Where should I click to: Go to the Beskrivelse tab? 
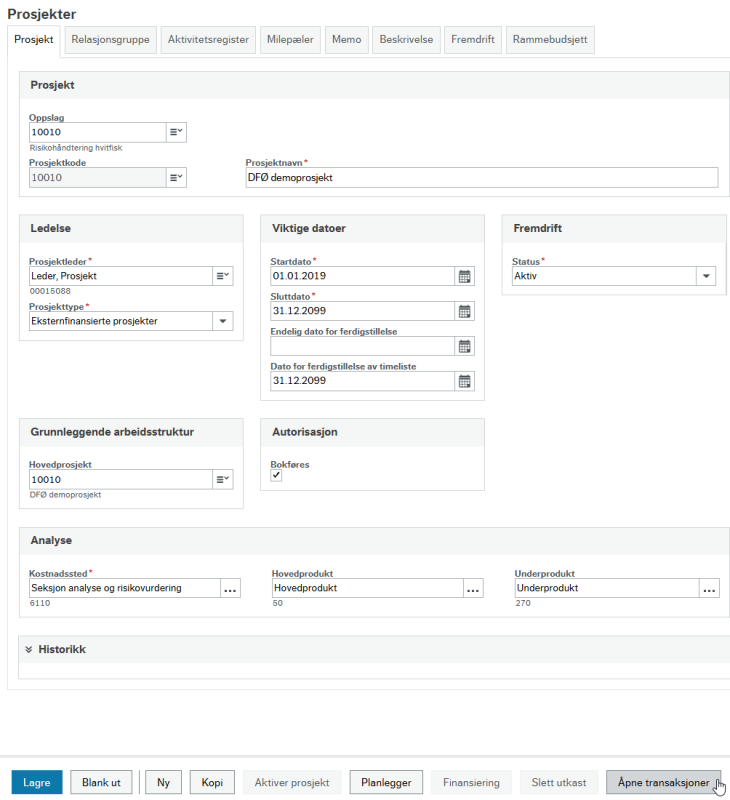tap(406, 40)
